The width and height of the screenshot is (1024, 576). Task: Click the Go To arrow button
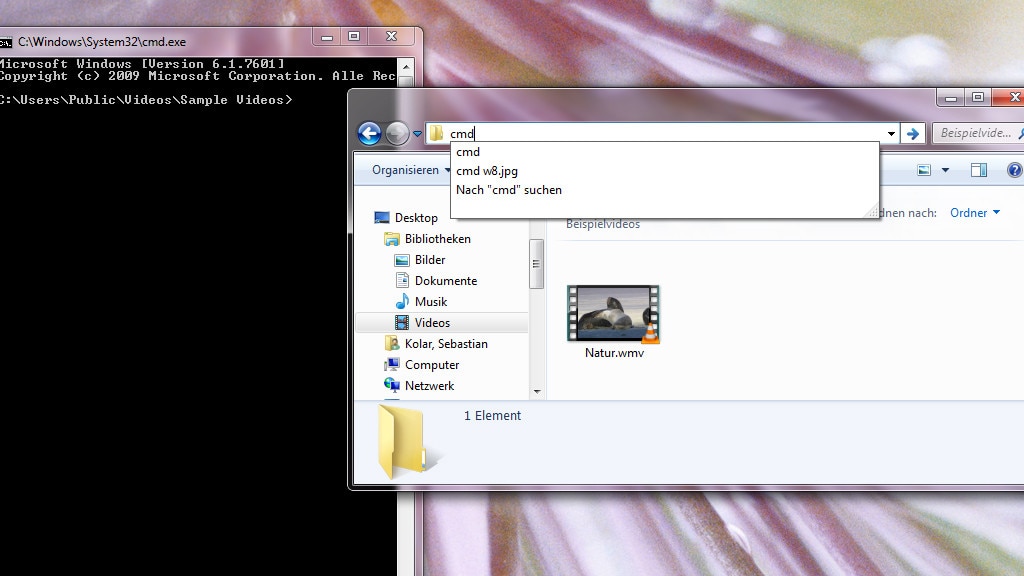coord(912,134)
